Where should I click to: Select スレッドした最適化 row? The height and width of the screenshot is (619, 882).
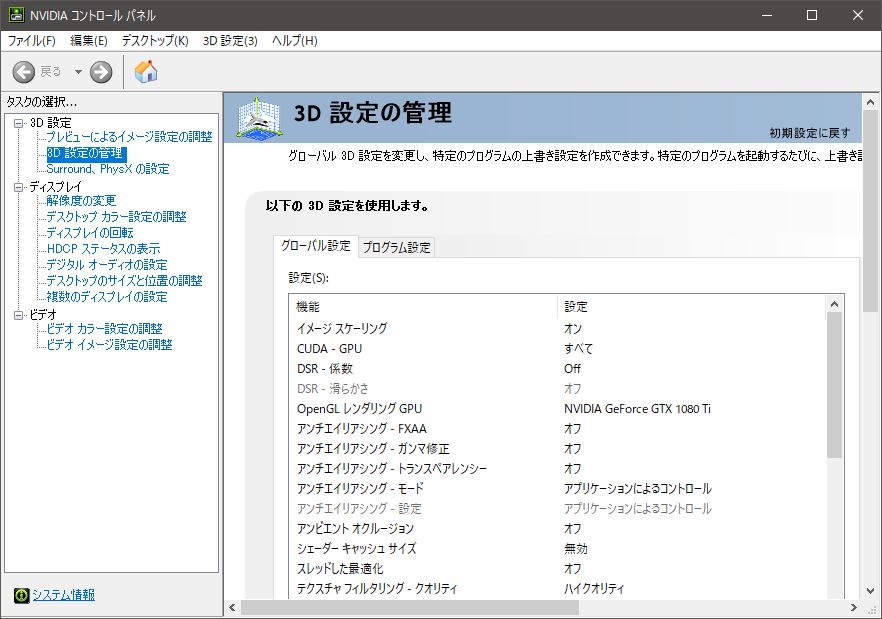[x=557, y=569]
